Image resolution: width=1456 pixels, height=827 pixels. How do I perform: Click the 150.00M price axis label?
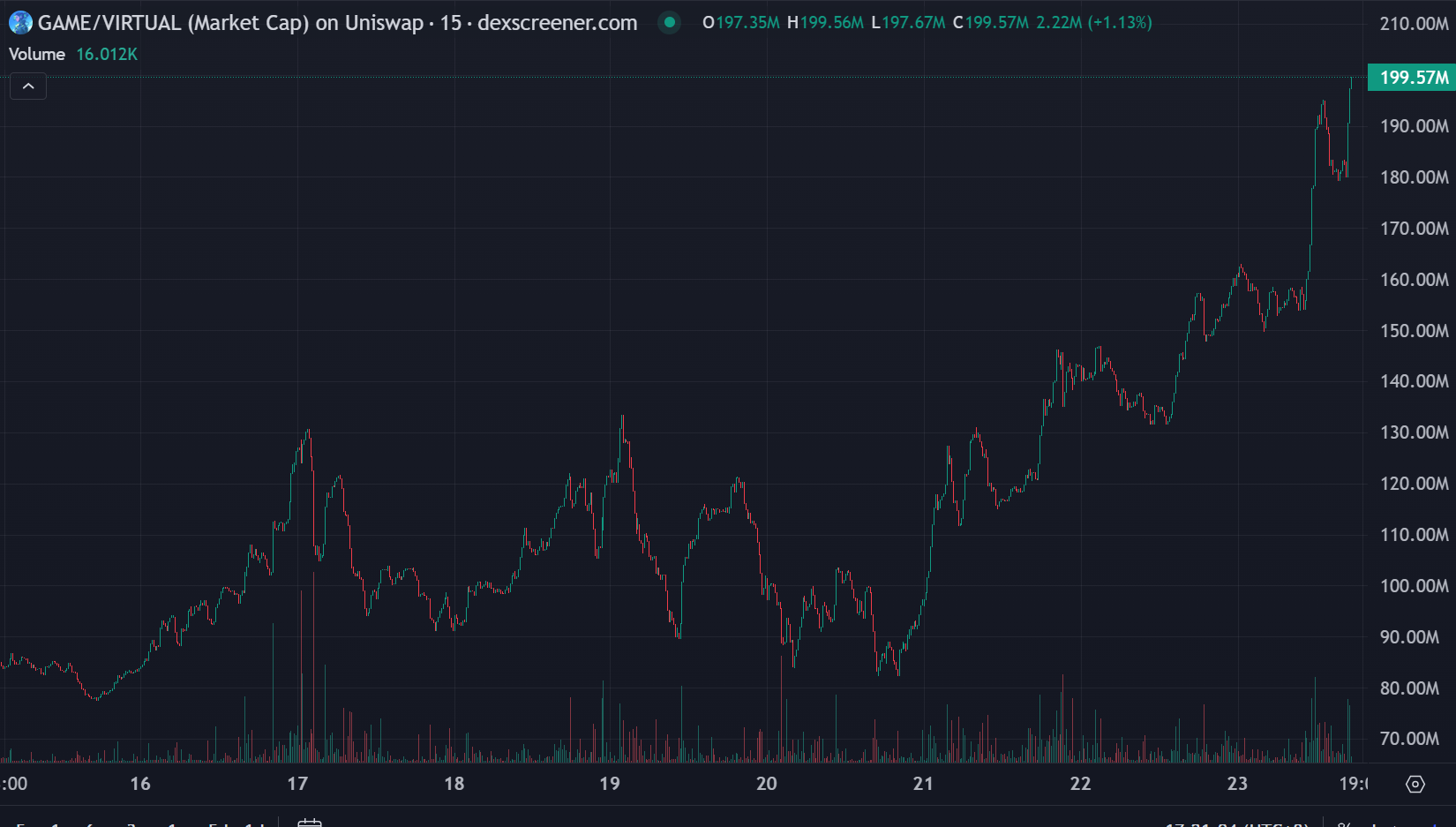coord(1414,331)
